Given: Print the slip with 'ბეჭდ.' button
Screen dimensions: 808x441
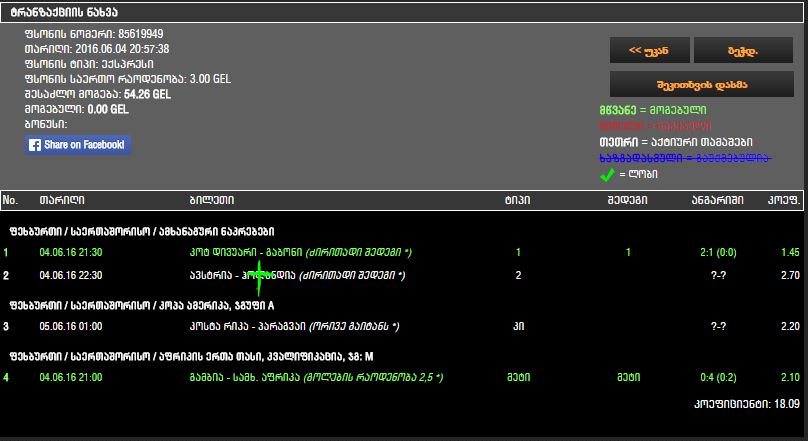Looking at the screenshot, I should [743, 50].
